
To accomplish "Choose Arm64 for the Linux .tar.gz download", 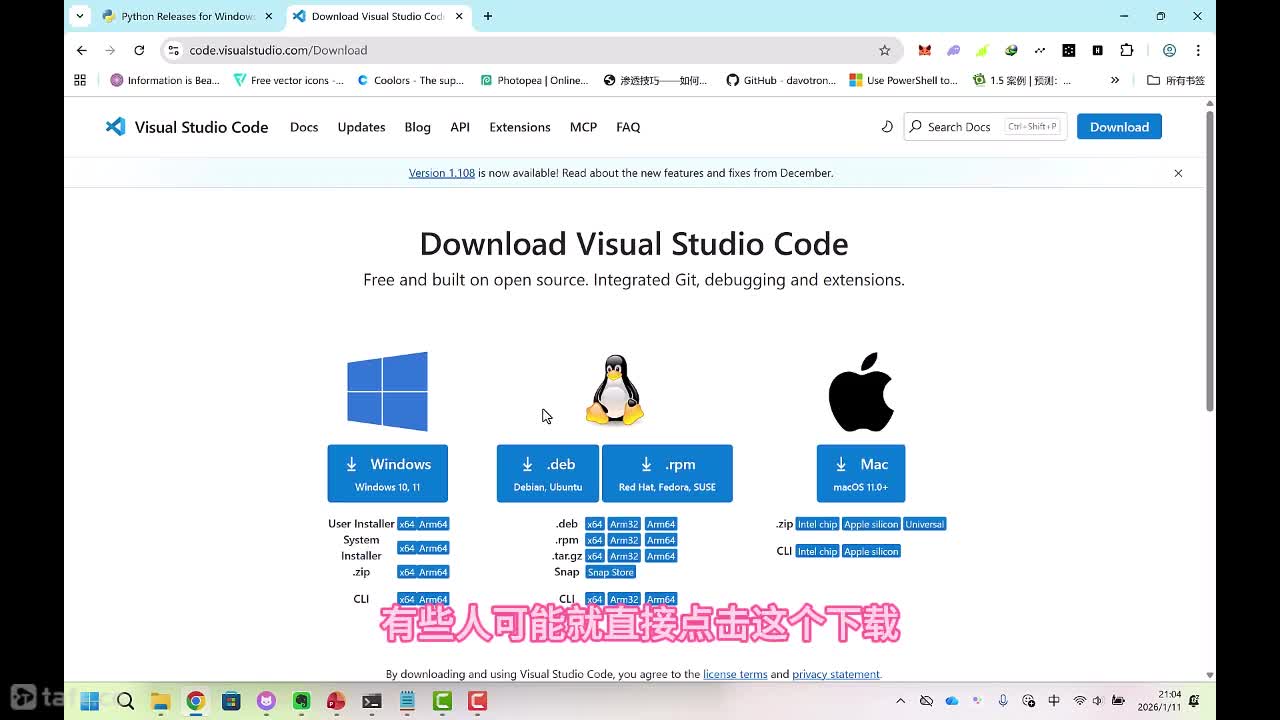I will 661,556.
